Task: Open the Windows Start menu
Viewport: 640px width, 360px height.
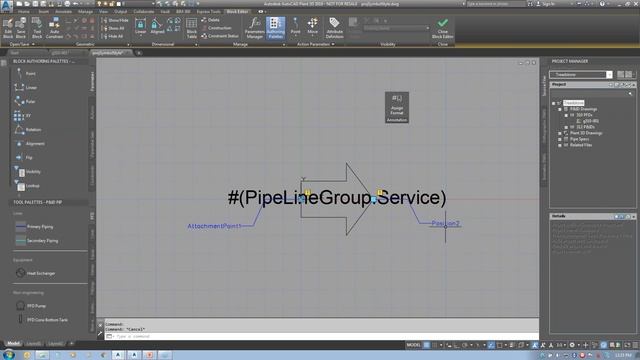Action: [x=9, y=355]
